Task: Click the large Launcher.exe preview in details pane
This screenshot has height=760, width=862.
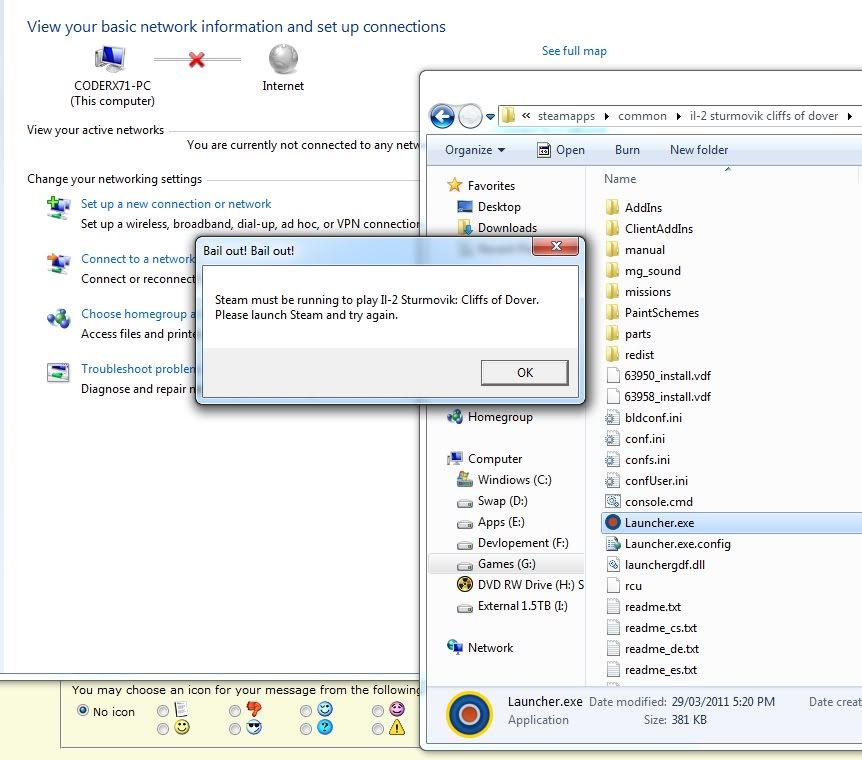Action: point(469,714)
